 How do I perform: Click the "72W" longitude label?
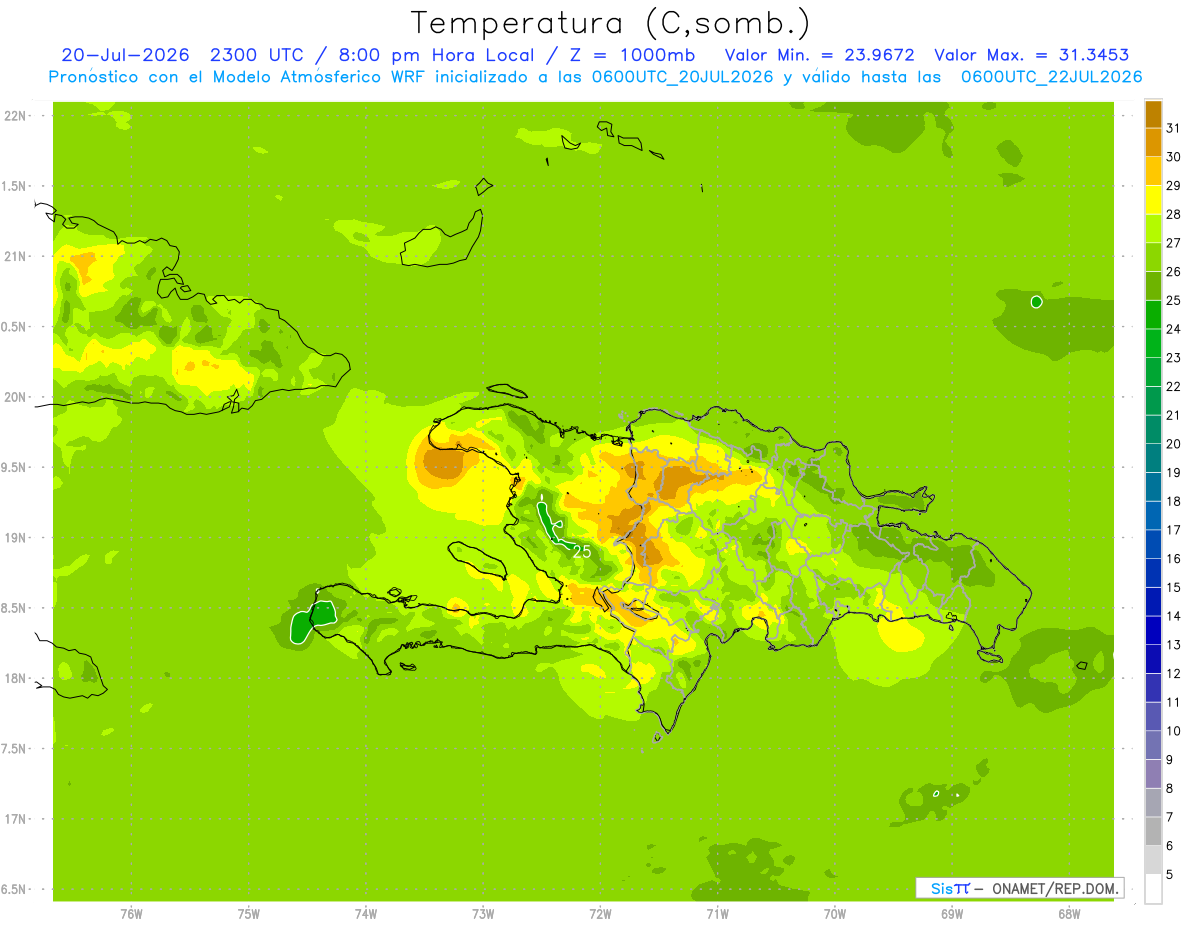600,914
